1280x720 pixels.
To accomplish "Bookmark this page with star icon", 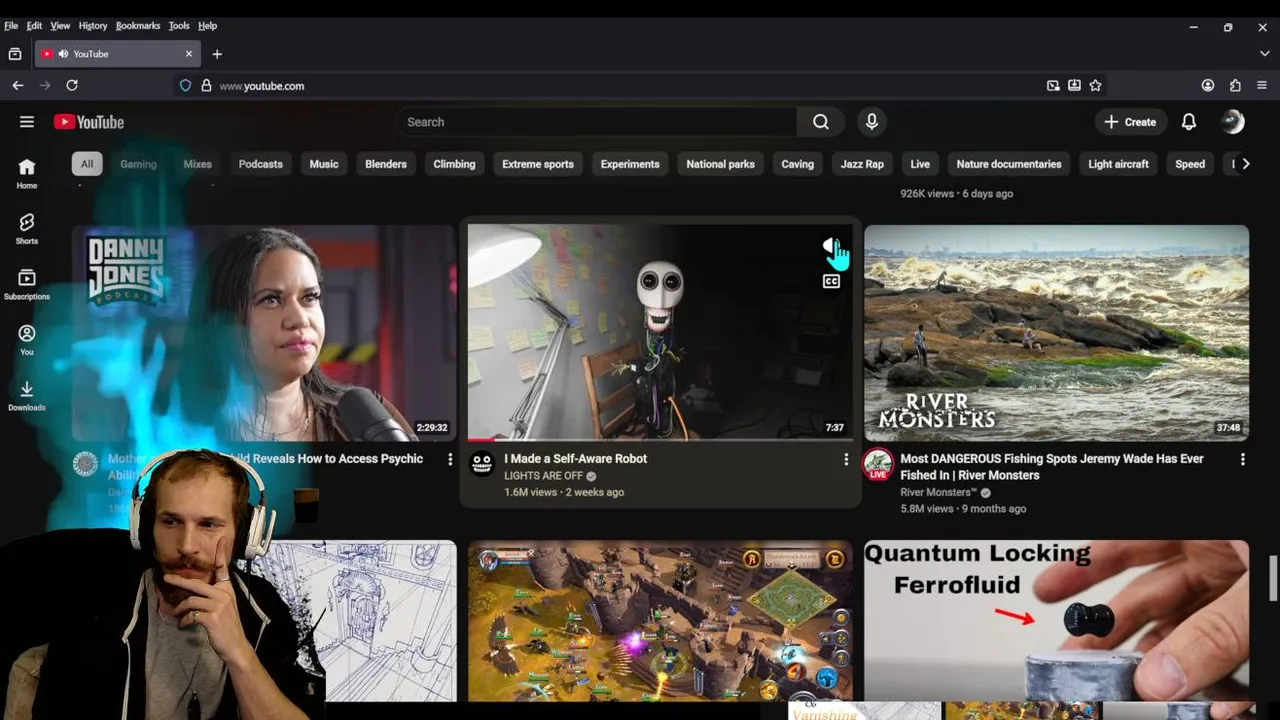I will [1095, 86].
